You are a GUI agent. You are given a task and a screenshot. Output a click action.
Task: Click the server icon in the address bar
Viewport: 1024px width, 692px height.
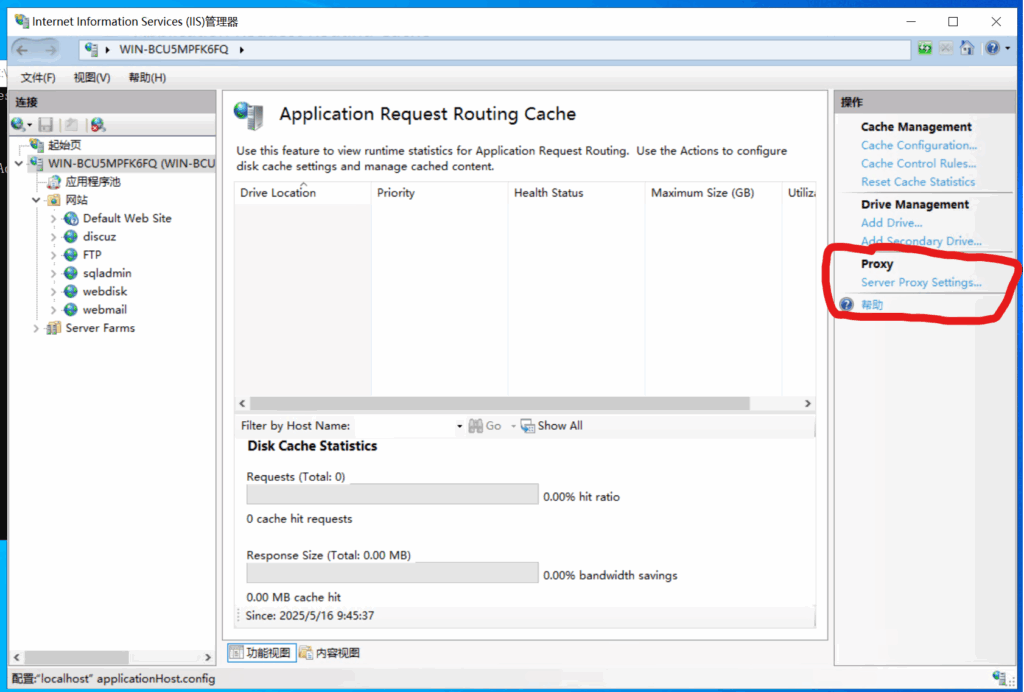tap(91, 49)
